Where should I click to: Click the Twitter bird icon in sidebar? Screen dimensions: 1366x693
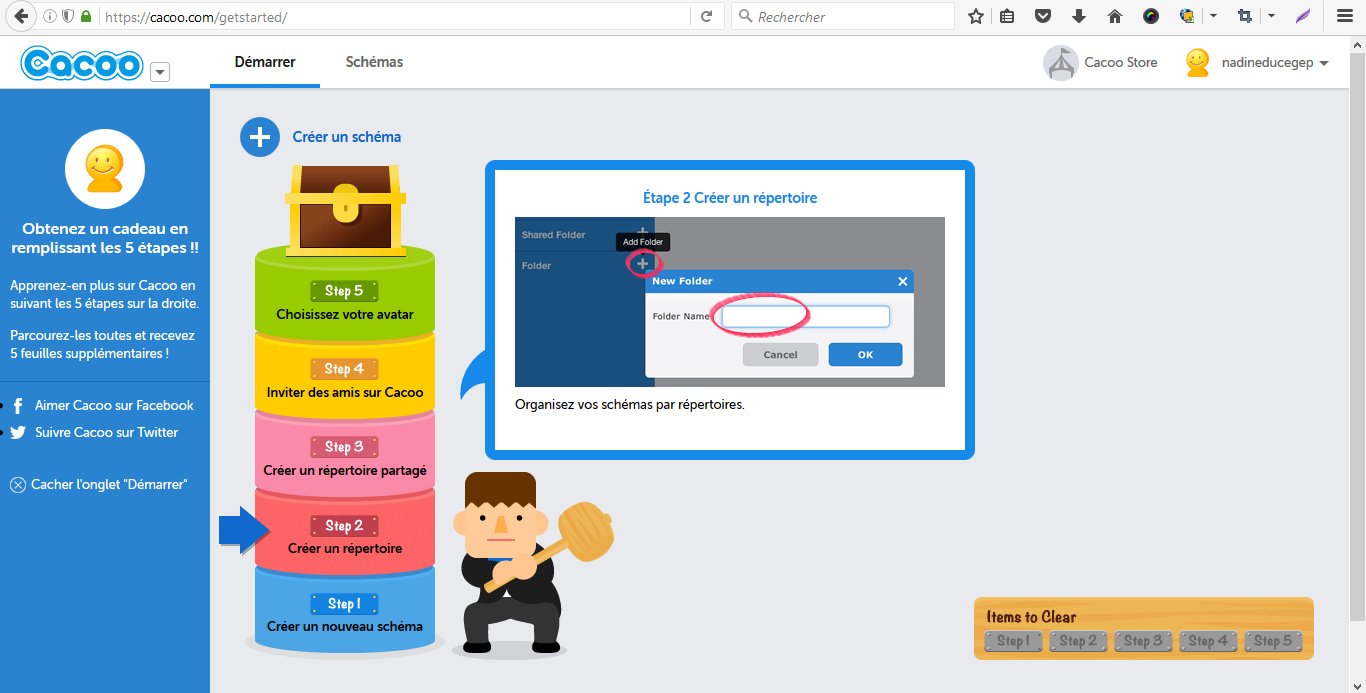[x=18, y=433]
